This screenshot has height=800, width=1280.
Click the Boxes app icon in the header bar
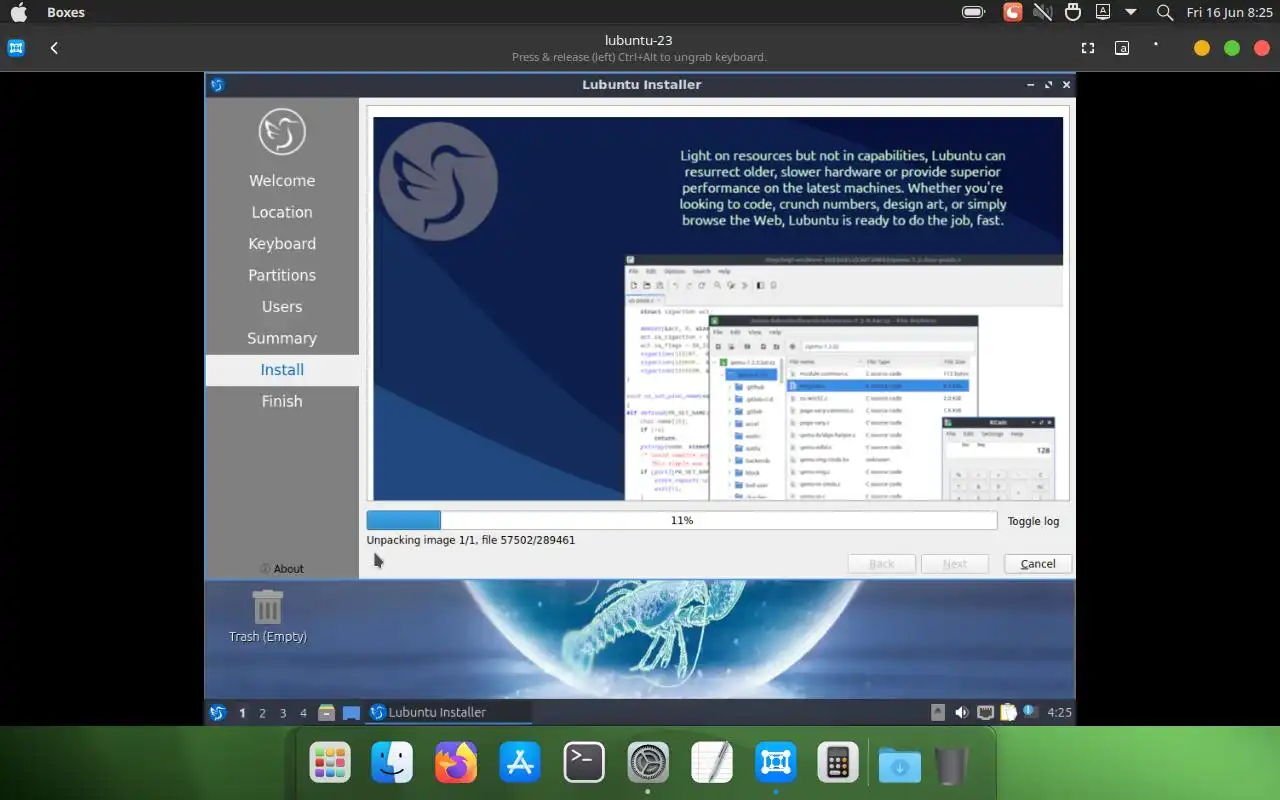16,48
